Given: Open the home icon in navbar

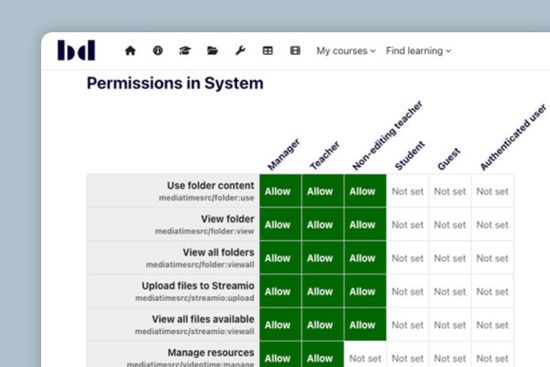Looking at the screenshot, I should (x=130, y=51).
